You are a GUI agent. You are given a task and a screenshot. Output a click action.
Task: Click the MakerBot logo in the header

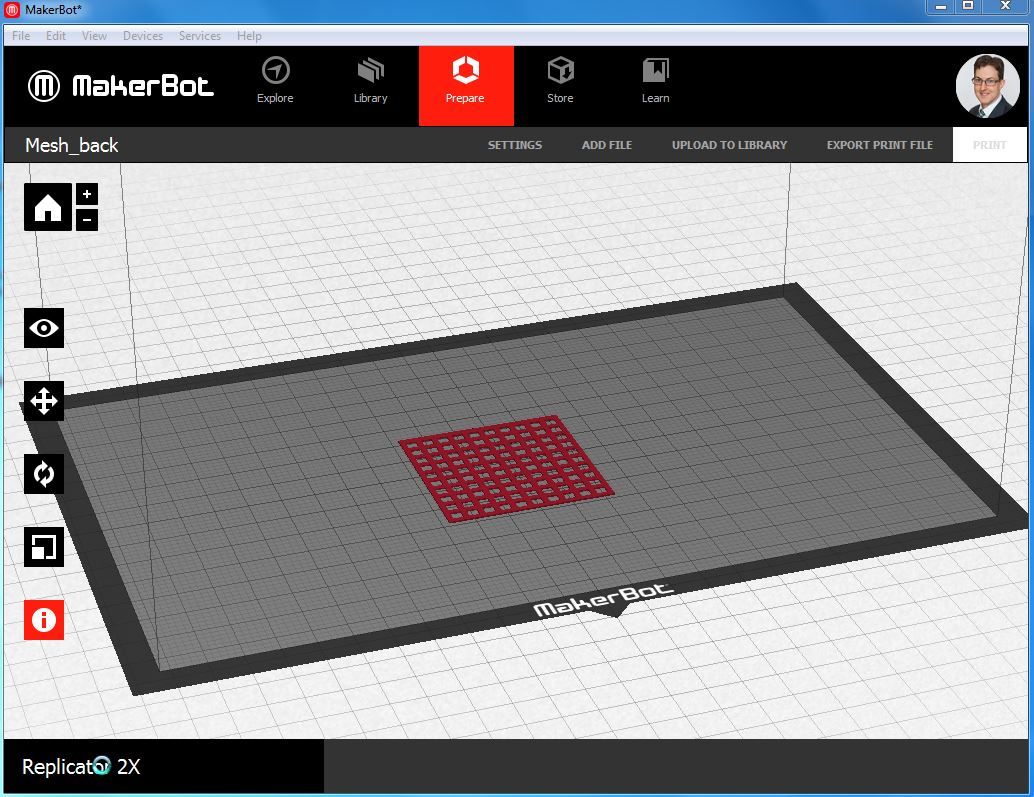pyautogui.click(x=120, y=86)
